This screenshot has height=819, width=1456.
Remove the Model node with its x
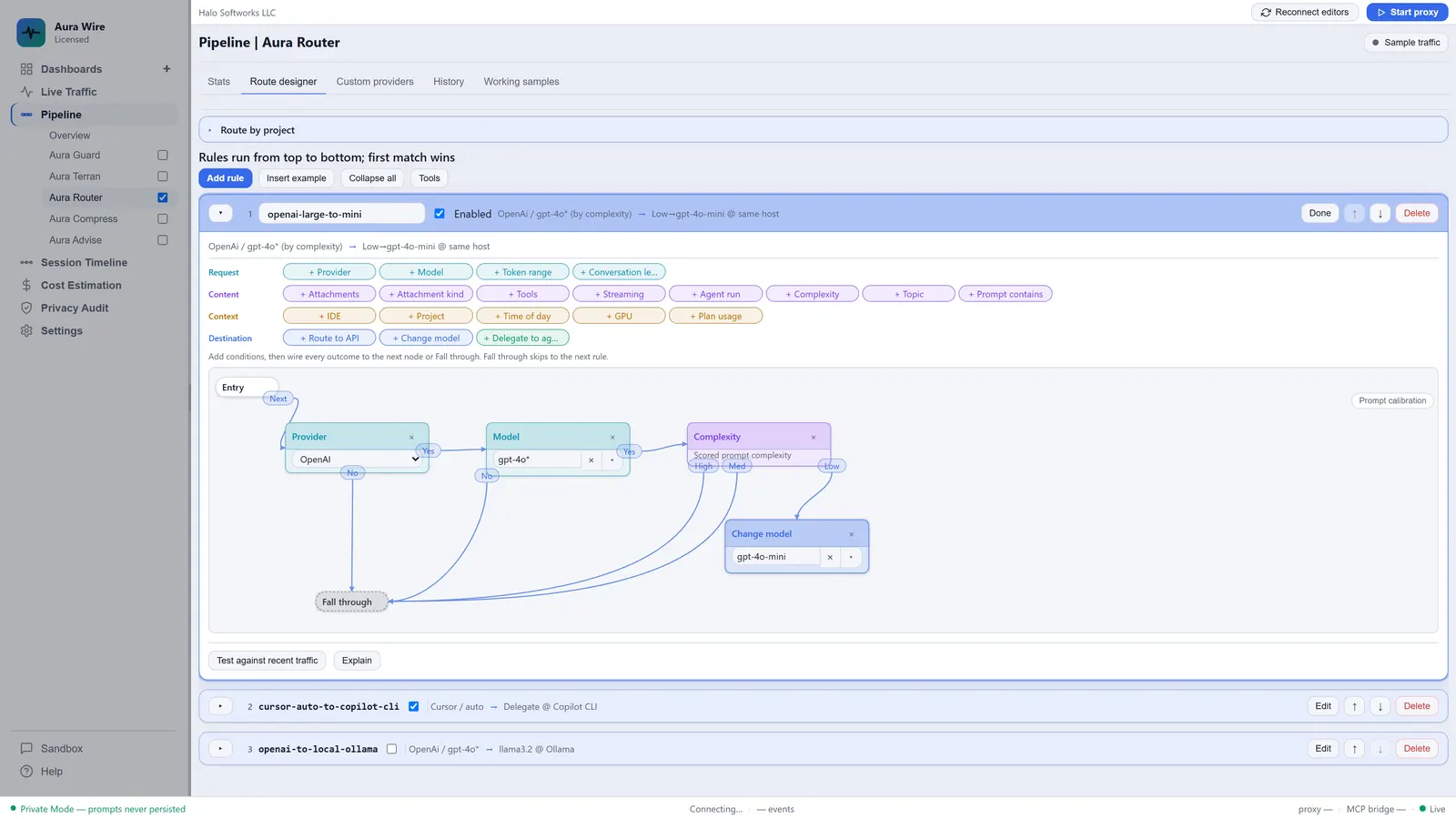coord(612,438)
